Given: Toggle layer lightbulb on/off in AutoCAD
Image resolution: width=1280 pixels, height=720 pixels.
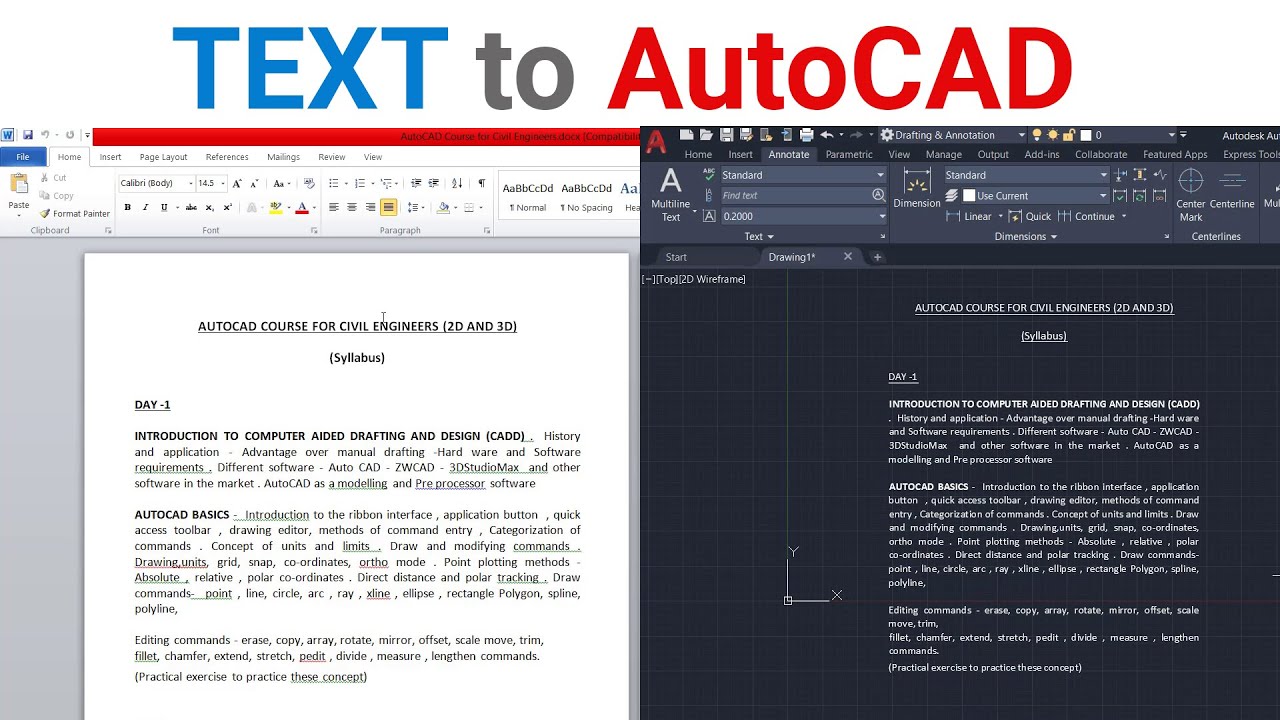Looking at the screenshot, I should (1037, 135).
